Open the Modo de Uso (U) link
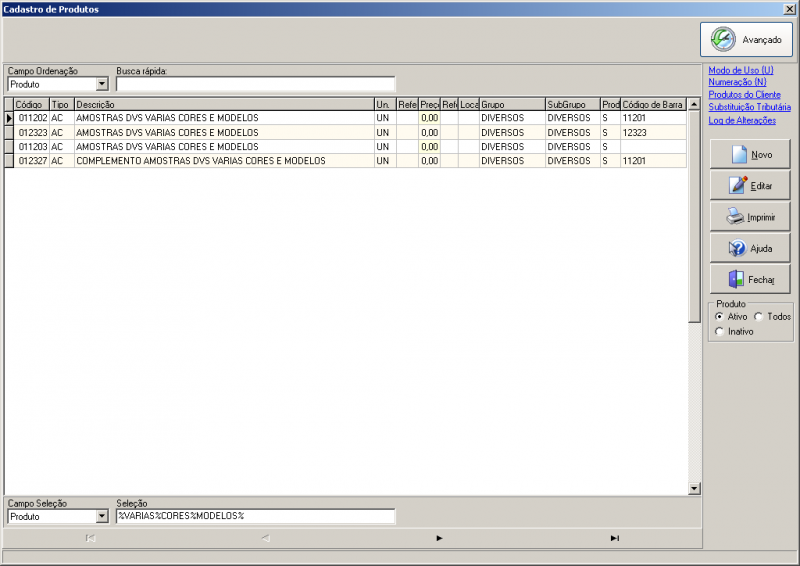800x566 pixels. coord(741,70)
